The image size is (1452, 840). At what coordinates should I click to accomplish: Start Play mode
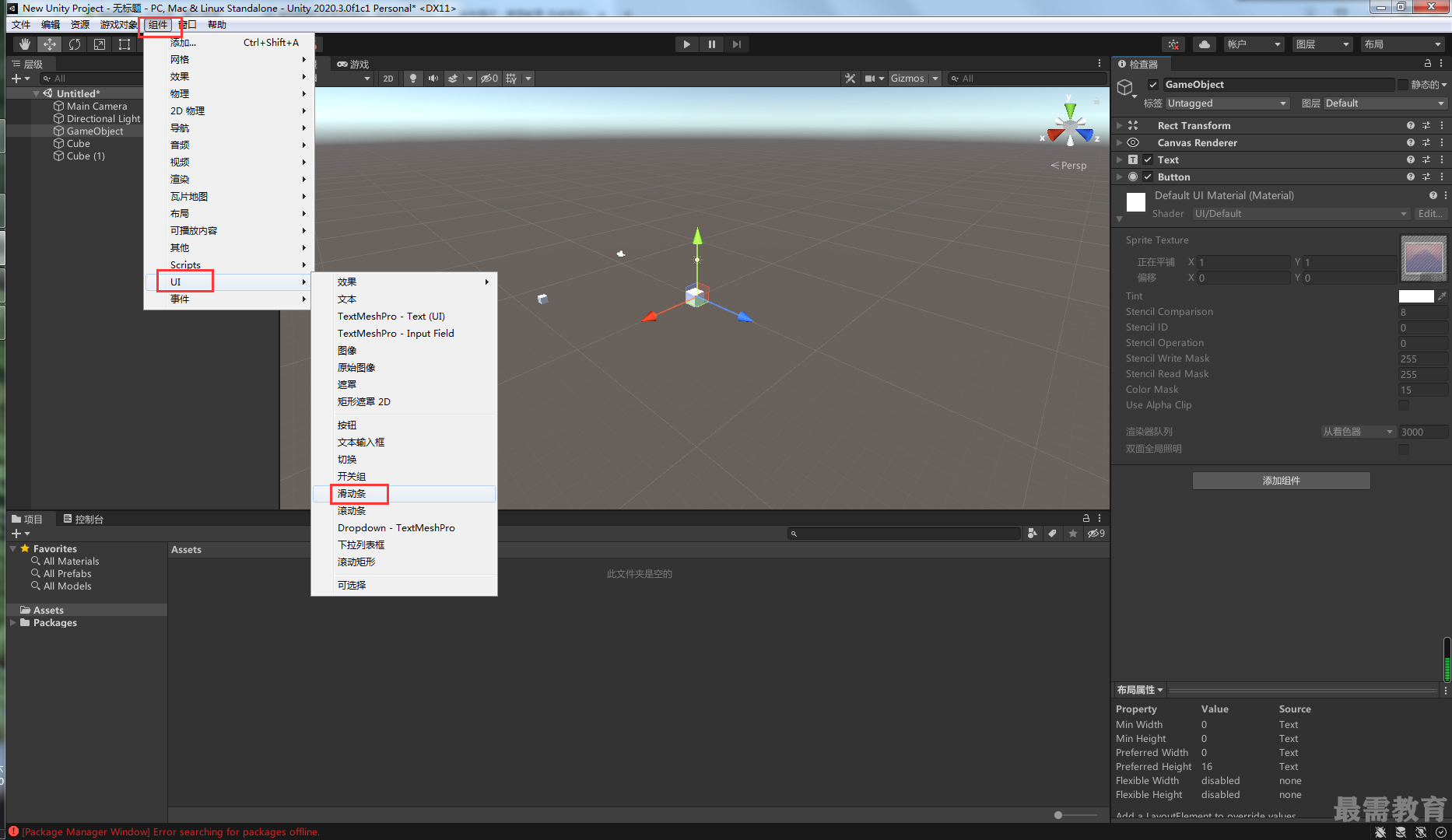[x=686, y=44]
